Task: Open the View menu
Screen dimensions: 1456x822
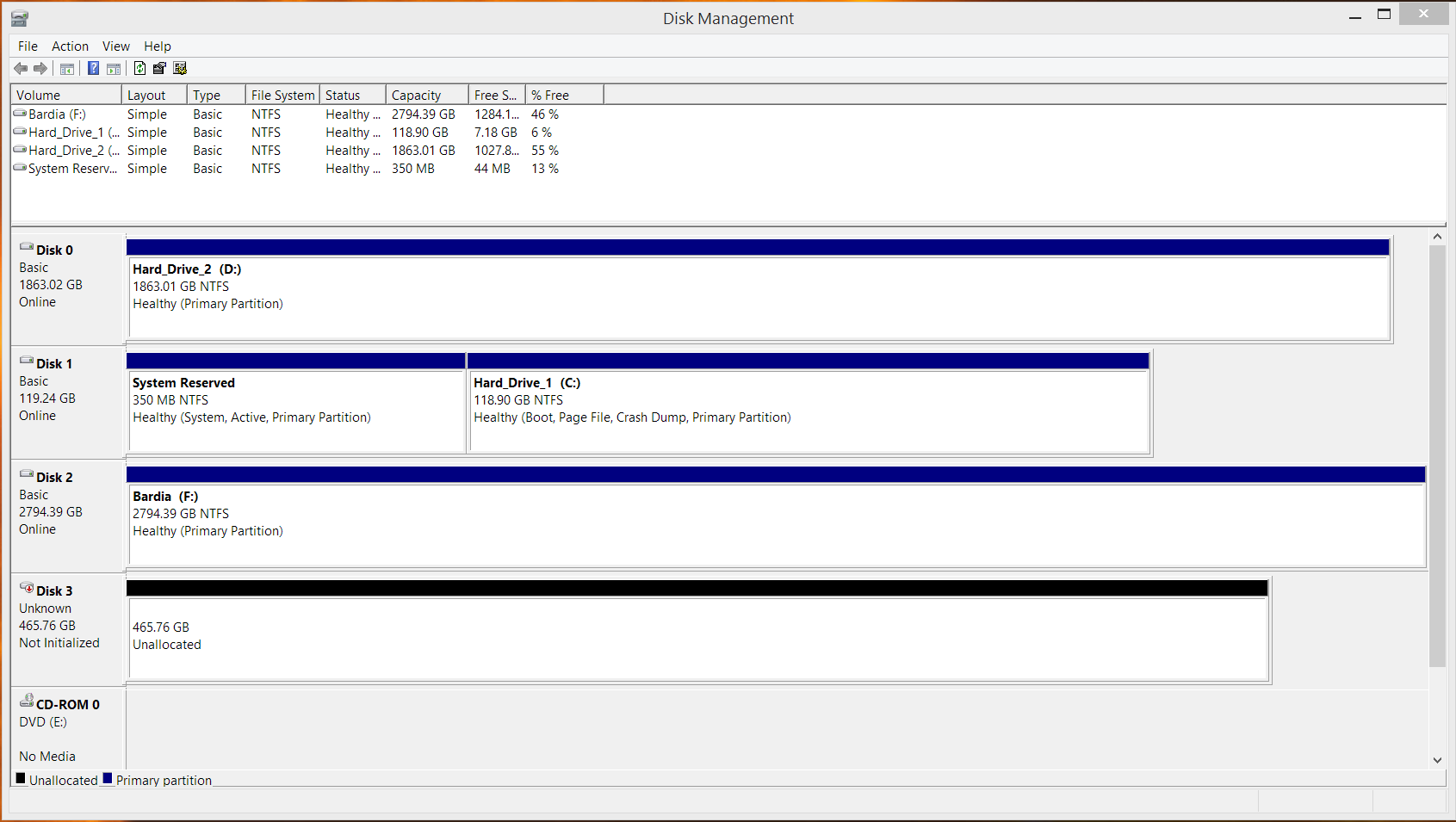Action: tap(116, 46)
